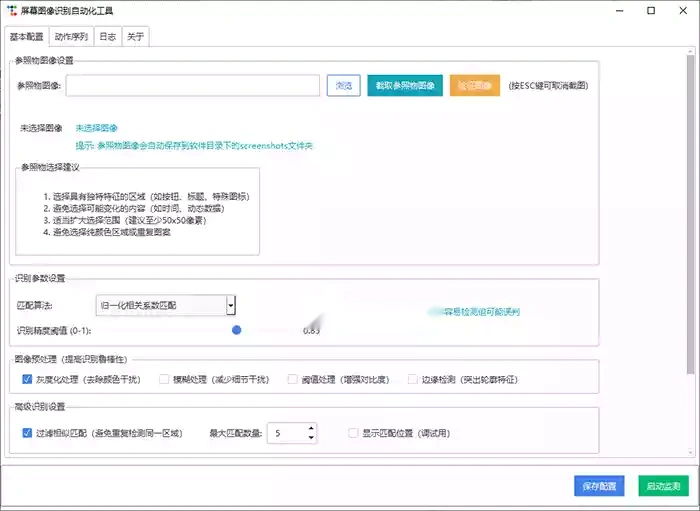Check the 显示匹配位置 checkbox
This screenshot has width=700, height=511.
[352, 433]
